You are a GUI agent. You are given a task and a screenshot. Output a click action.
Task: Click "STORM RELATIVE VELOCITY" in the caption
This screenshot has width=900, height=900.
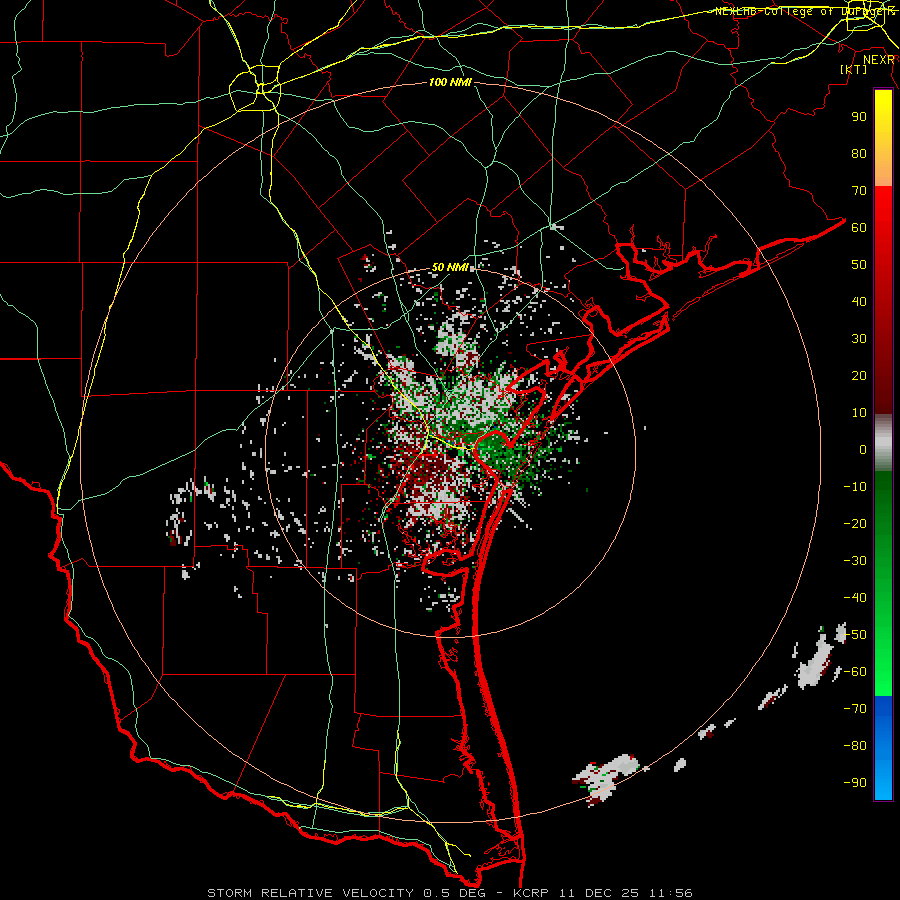coord(310,893)
